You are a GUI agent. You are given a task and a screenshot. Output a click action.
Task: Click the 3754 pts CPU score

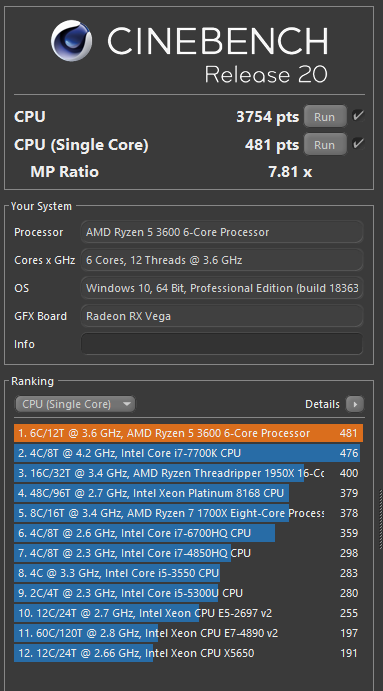point(268,117)
